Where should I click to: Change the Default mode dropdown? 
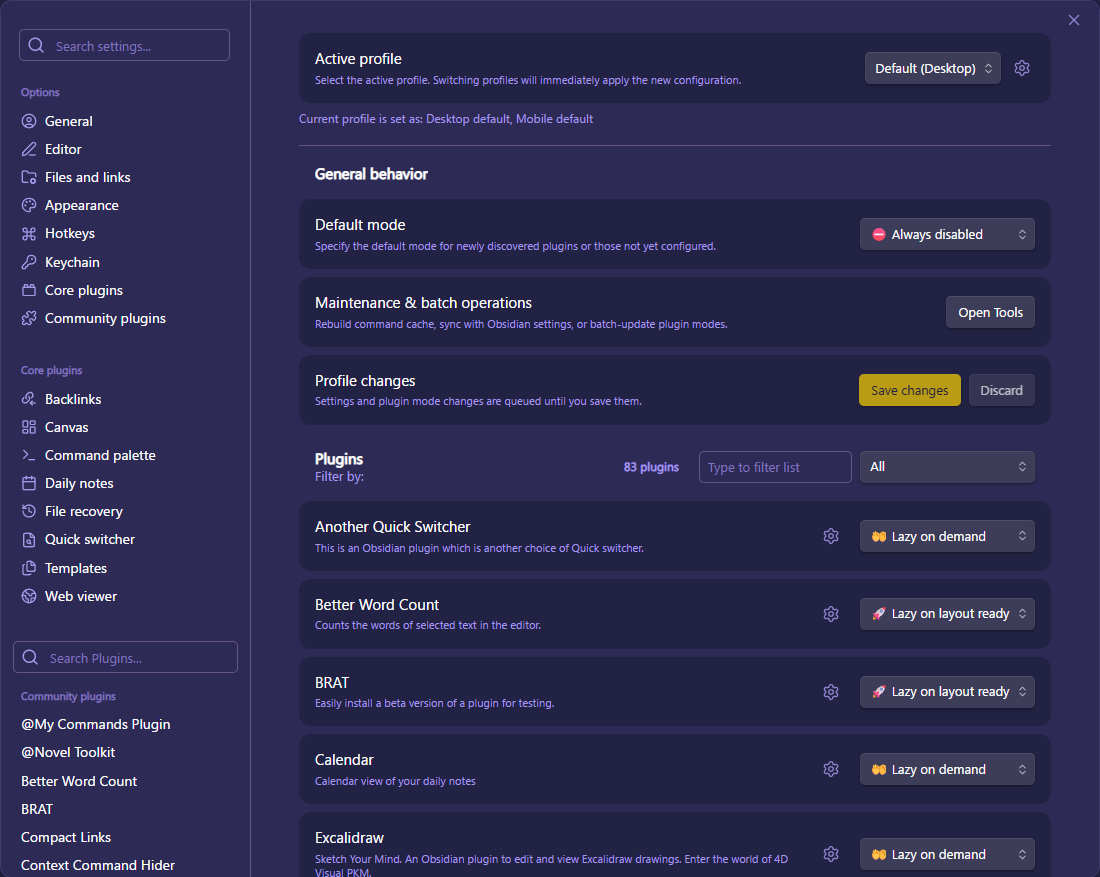point(947,234)
